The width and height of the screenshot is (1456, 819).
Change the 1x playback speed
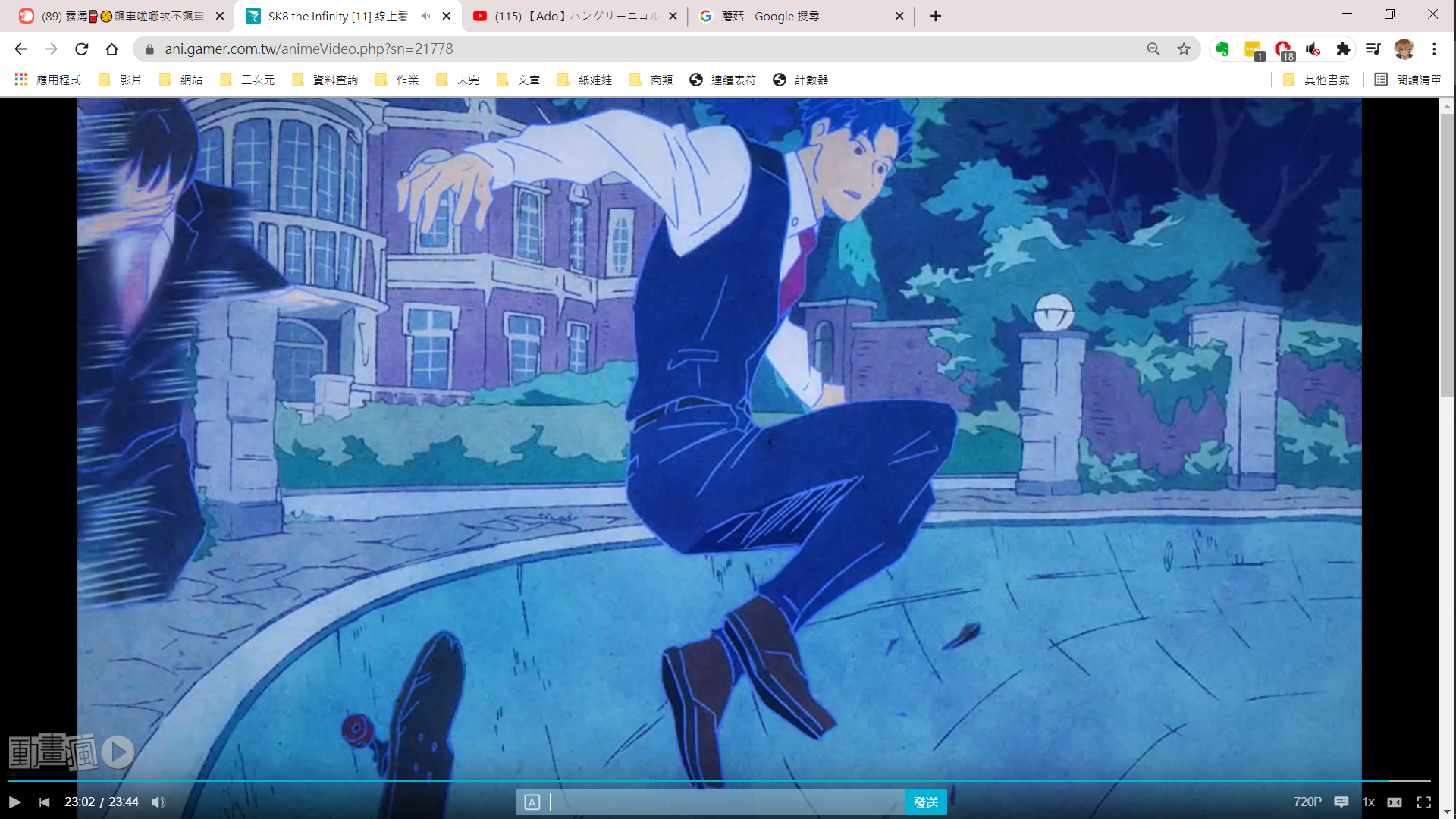point(1368,802)
